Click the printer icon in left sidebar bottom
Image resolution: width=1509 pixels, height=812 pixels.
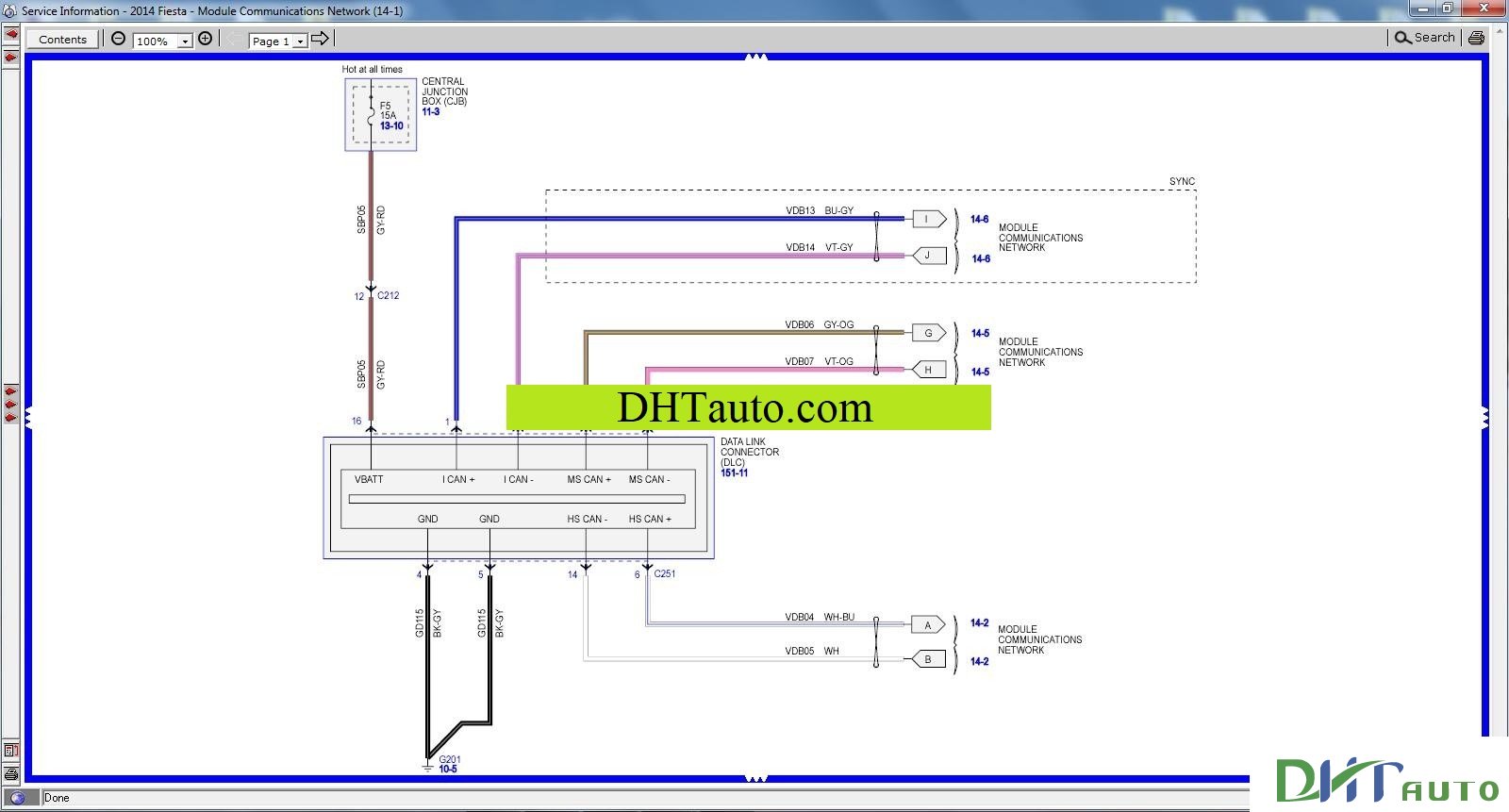pos(11,774)
